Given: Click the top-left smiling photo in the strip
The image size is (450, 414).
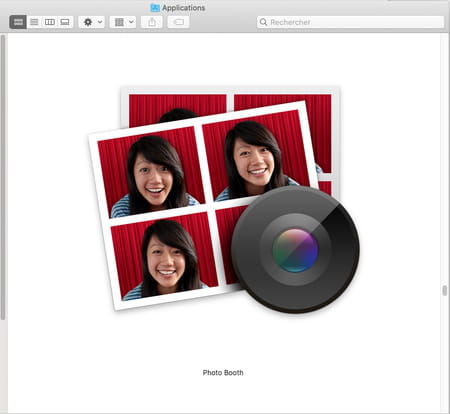Looking at the screenshot, I should click(x=151, y=172).
